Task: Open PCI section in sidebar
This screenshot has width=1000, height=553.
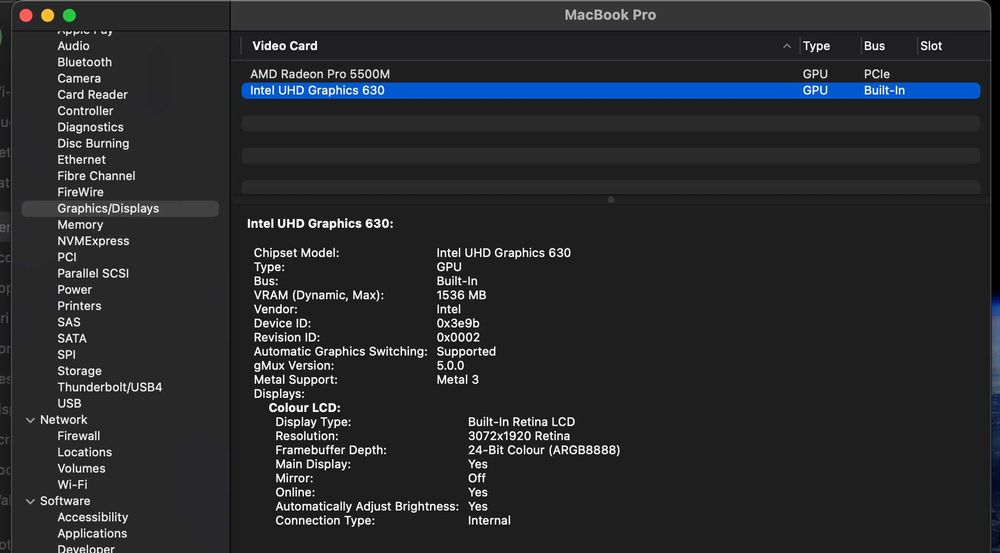Action: 66,257
